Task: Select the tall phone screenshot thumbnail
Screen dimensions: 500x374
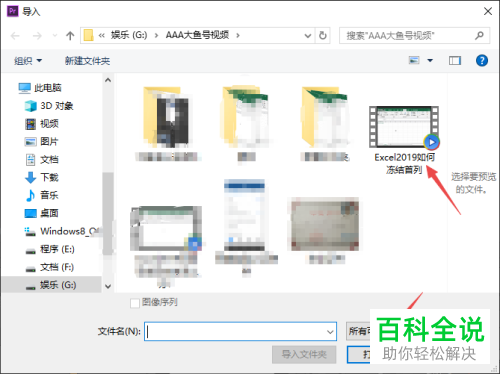Action: (245, 215)
